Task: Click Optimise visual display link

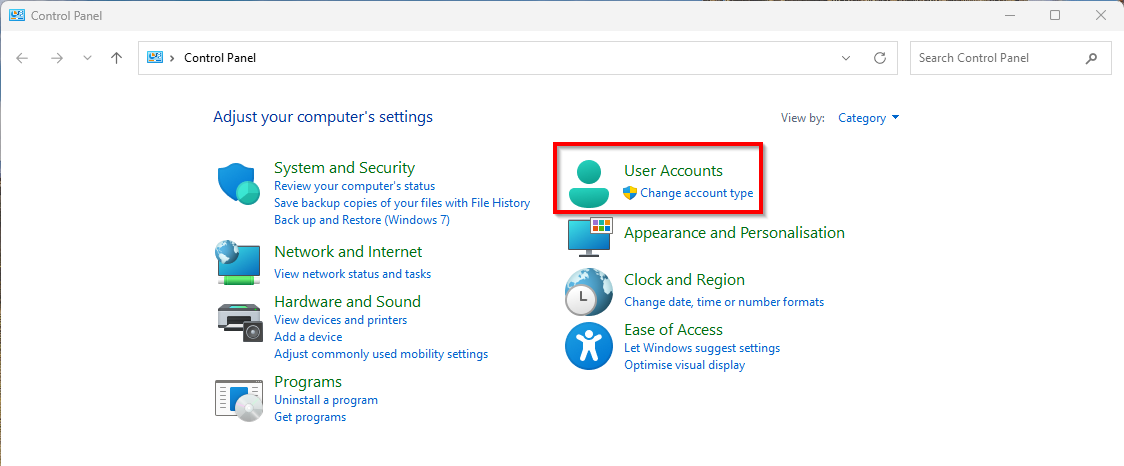Action: (685, 365)
